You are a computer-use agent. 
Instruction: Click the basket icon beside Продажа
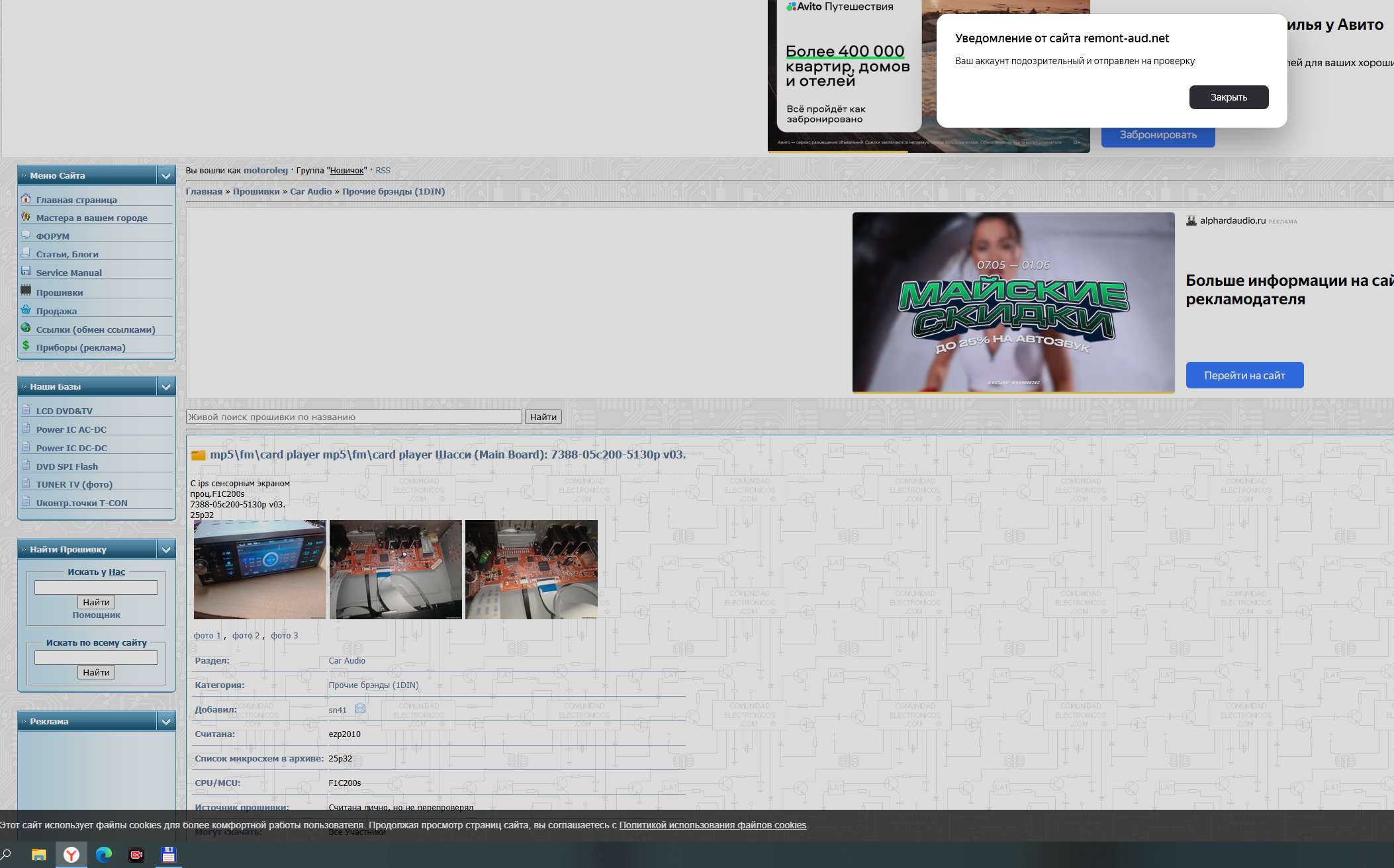[x=26, y=309]
